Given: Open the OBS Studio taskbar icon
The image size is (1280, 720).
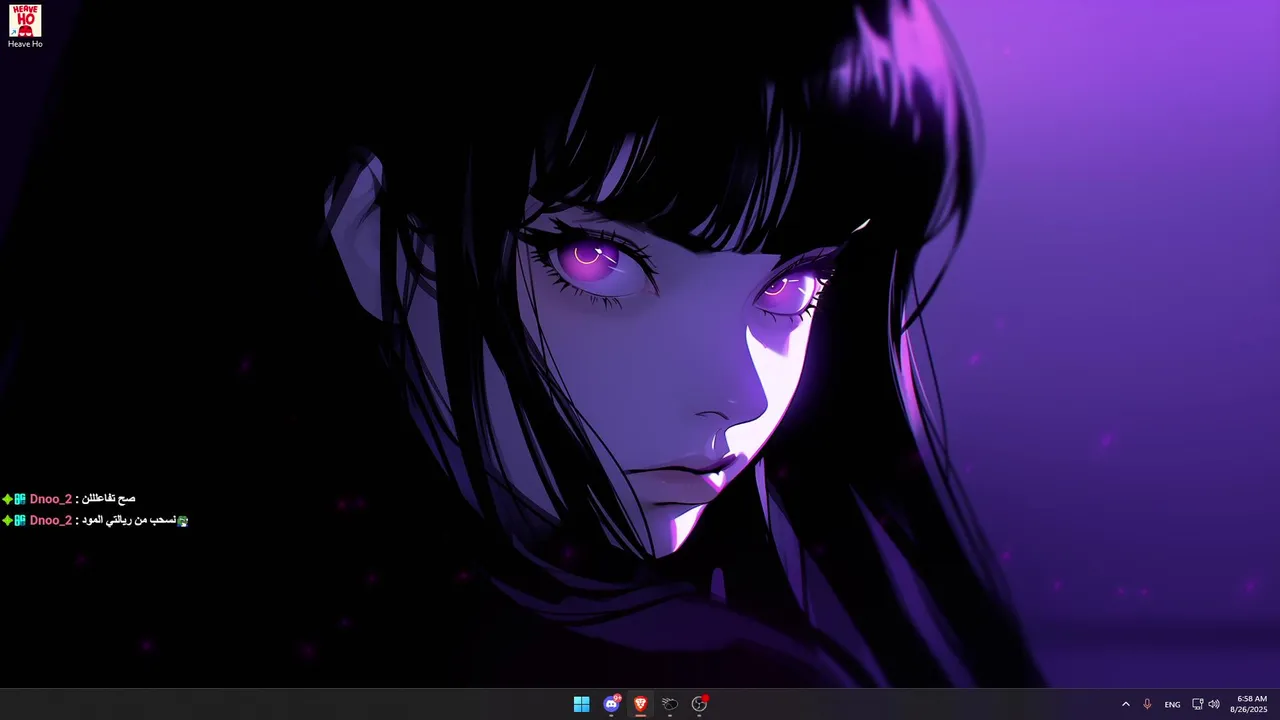Looking at the screenshot, I should pos(699,704).
